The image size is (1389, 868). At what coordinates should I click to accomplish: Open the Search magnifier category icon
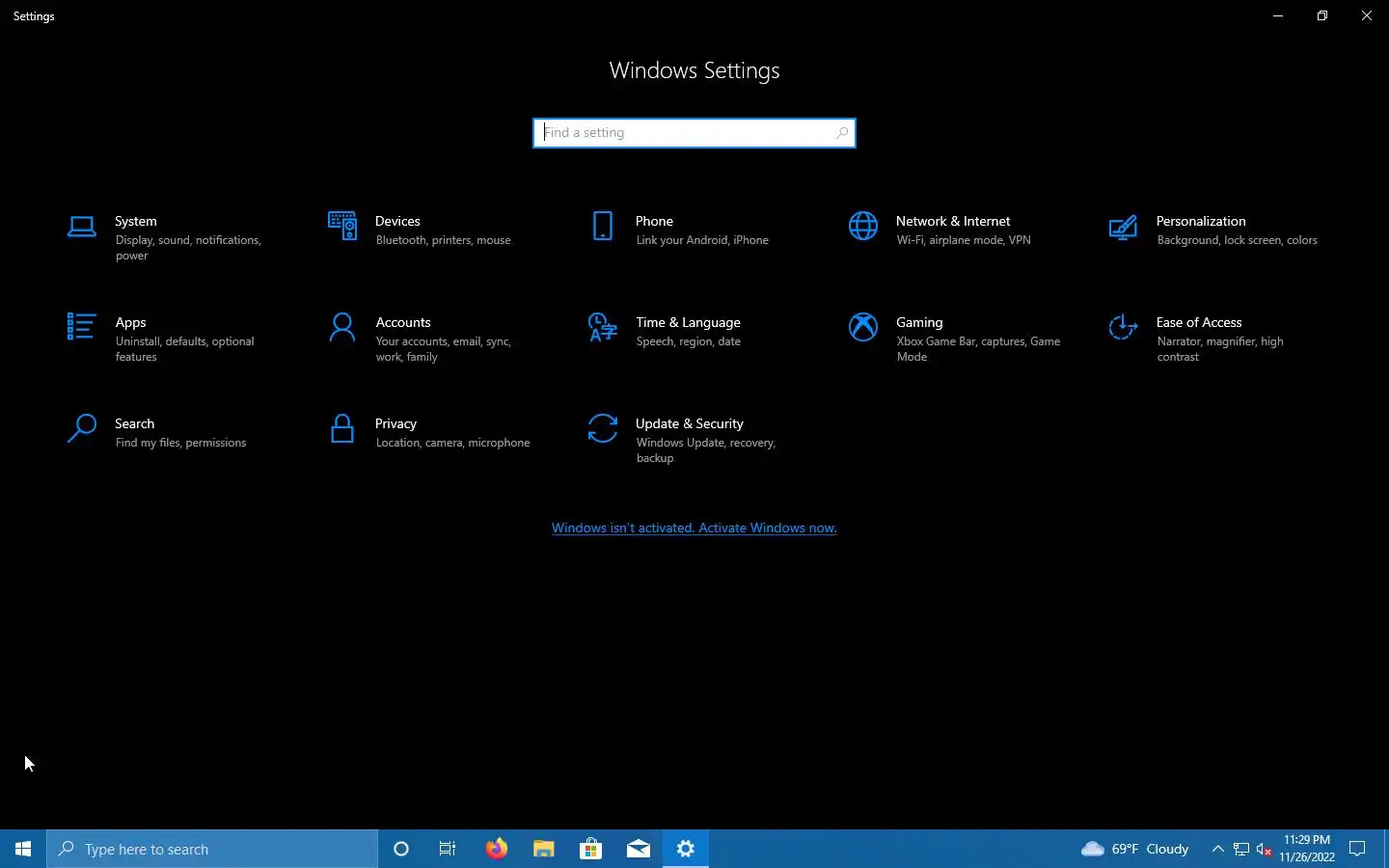82,428
